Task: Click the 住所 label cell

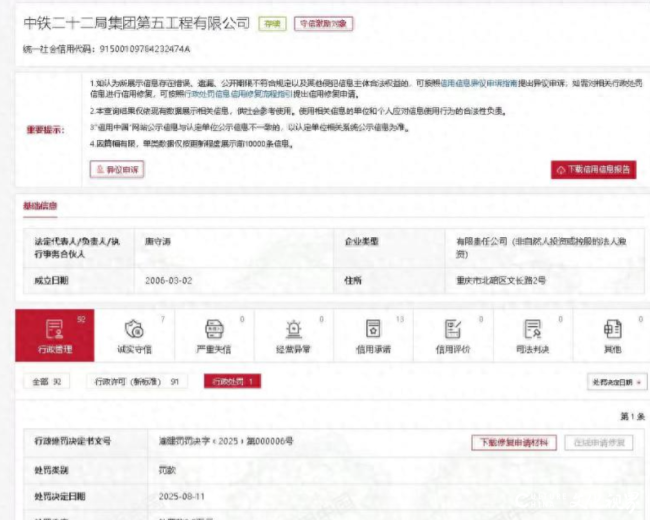Action: pyautogui.click(x=389, y=281)
